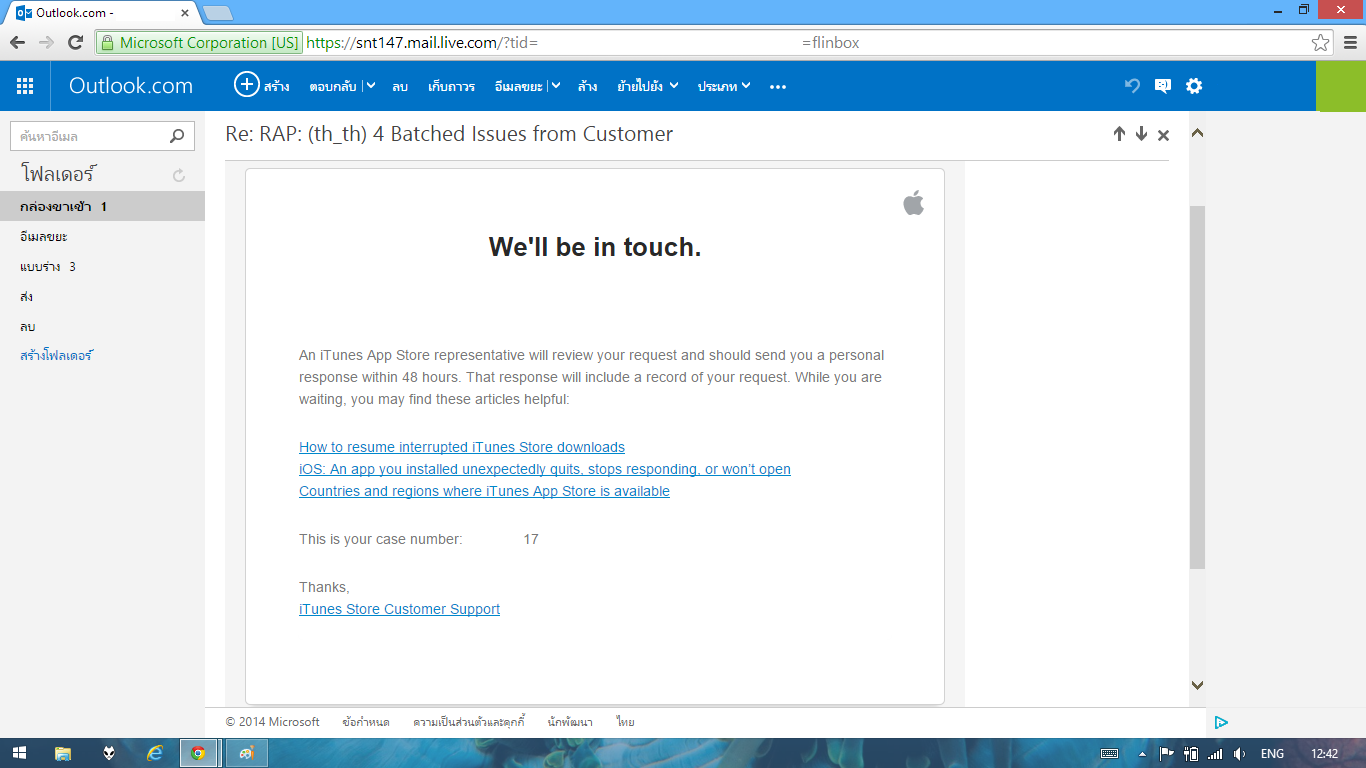This screenshot has height=768, width=1366.
Task: Click the battery icon in the system tray
Action: (x=1190, y=754)
